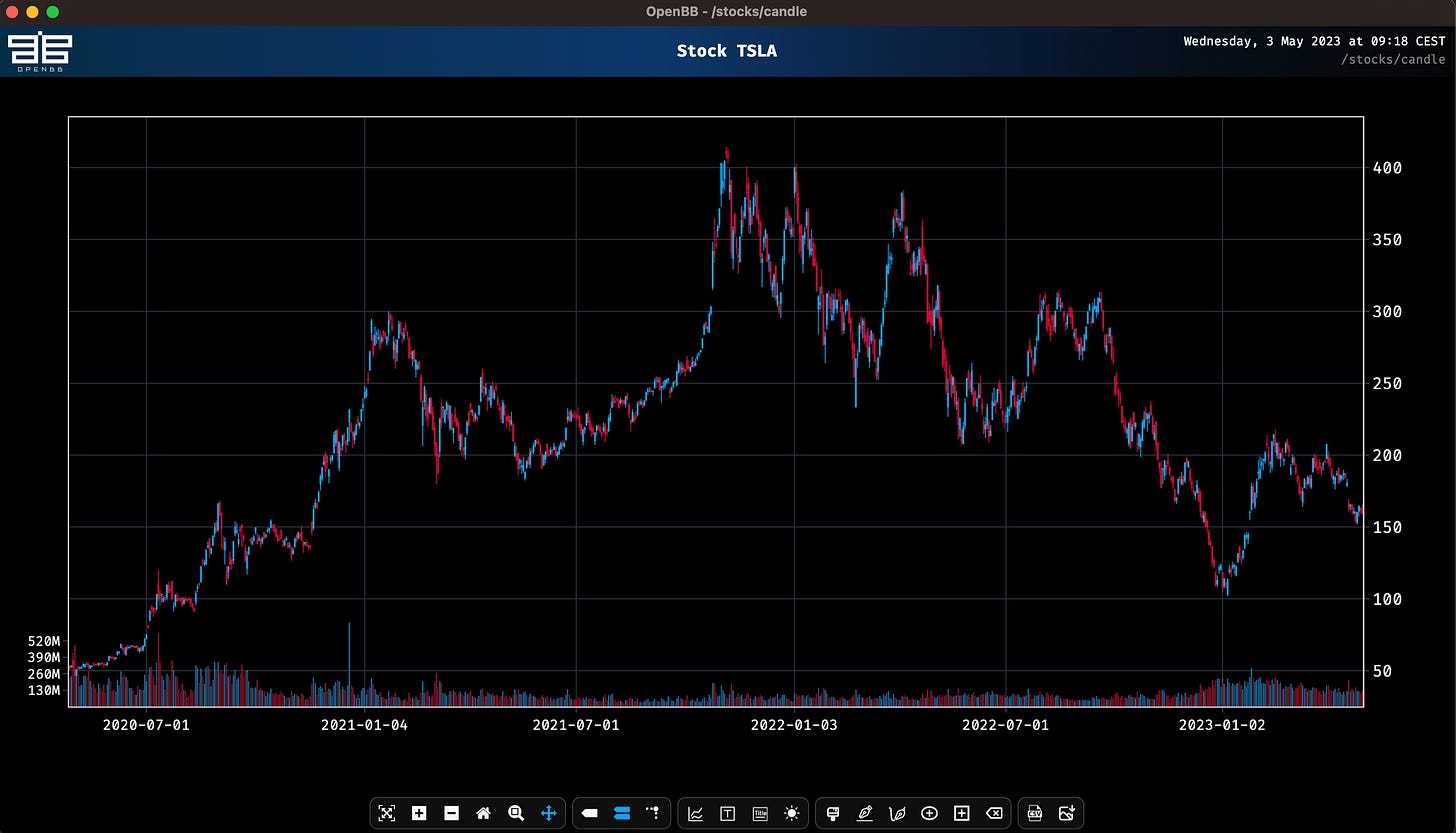Maximize the window with green button
The image size is (1456, 833).
pyautogui.click(x=52, y=12)
